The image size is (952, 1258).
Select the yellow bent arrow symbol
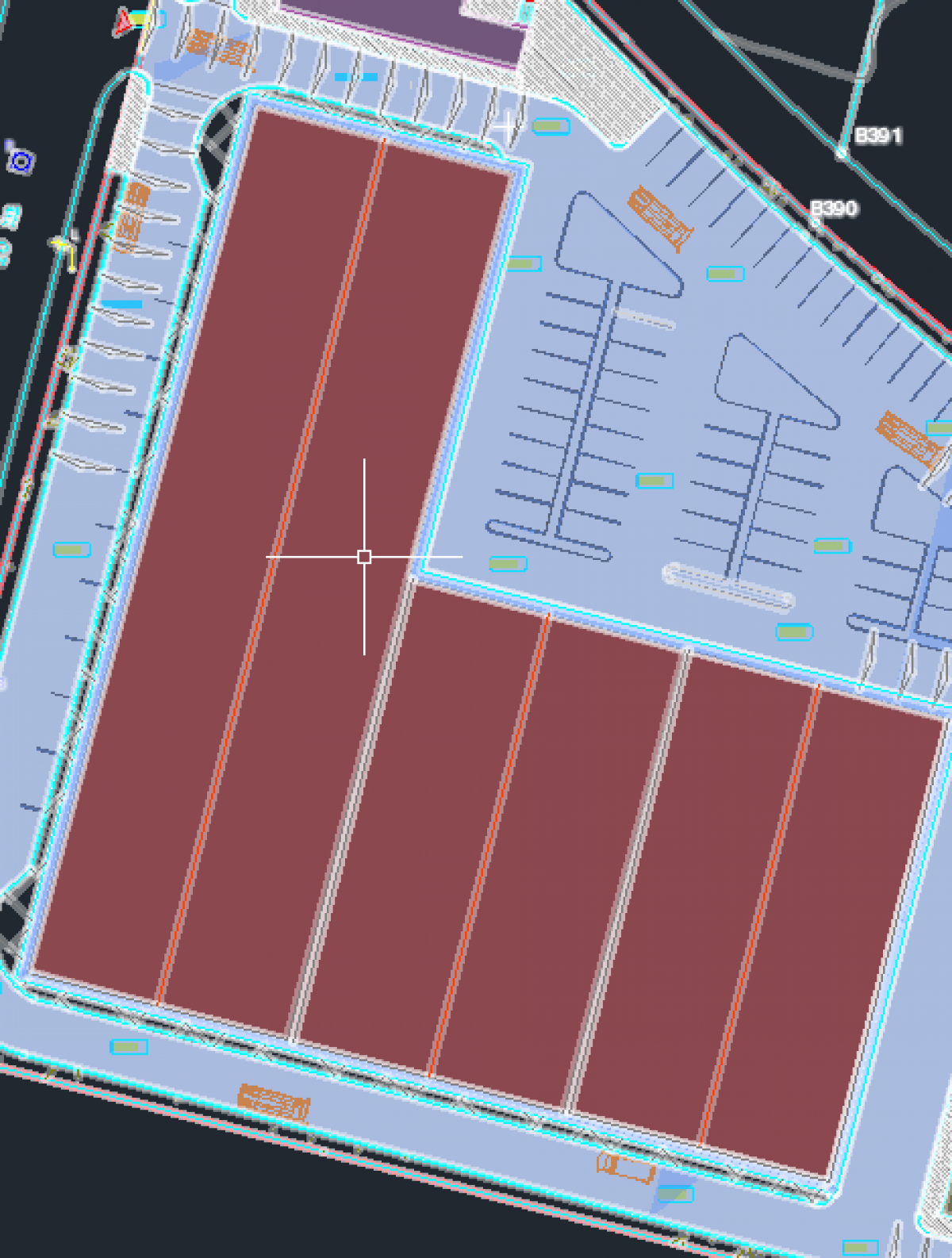click(67, 248)
